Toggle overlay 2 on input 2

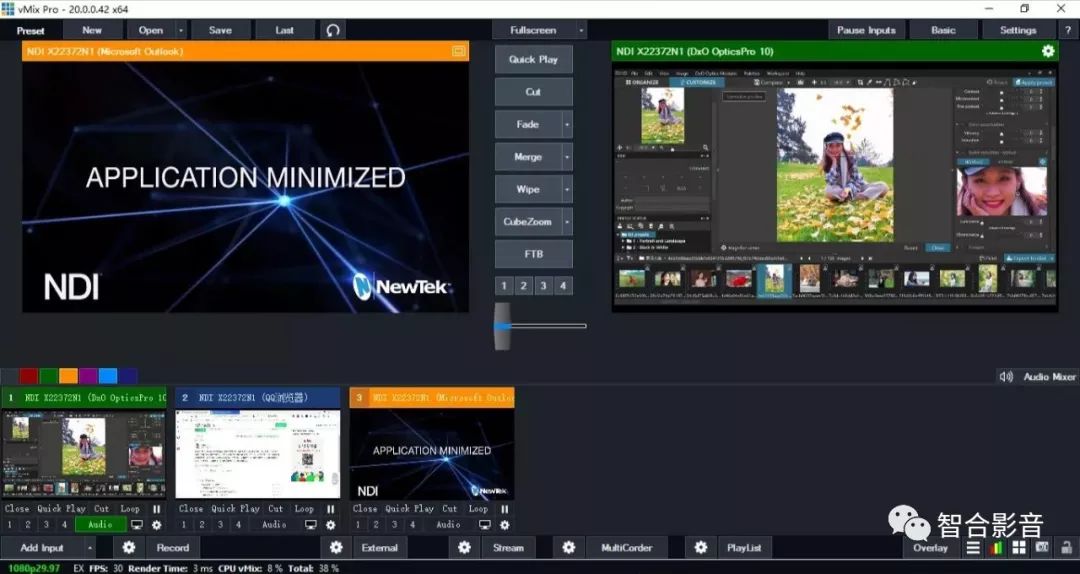coord(202,525)
